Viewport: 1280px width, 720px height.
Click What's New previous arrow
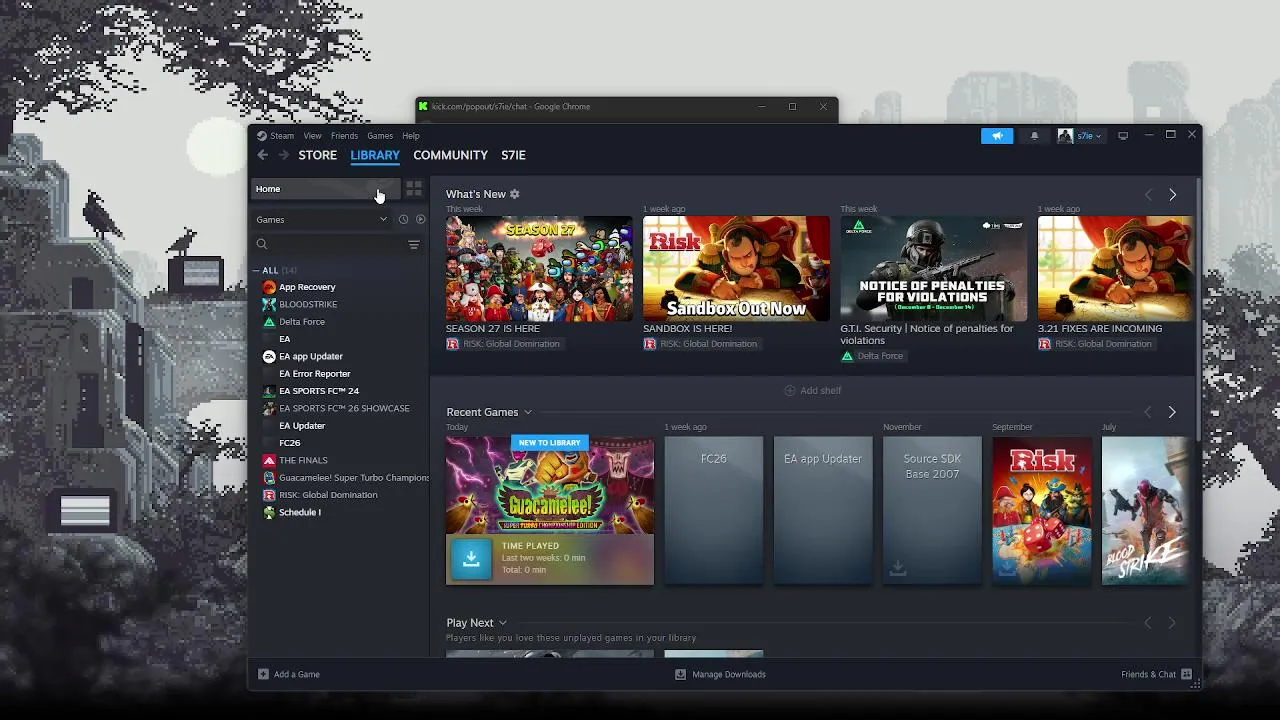coord(1148,194)
